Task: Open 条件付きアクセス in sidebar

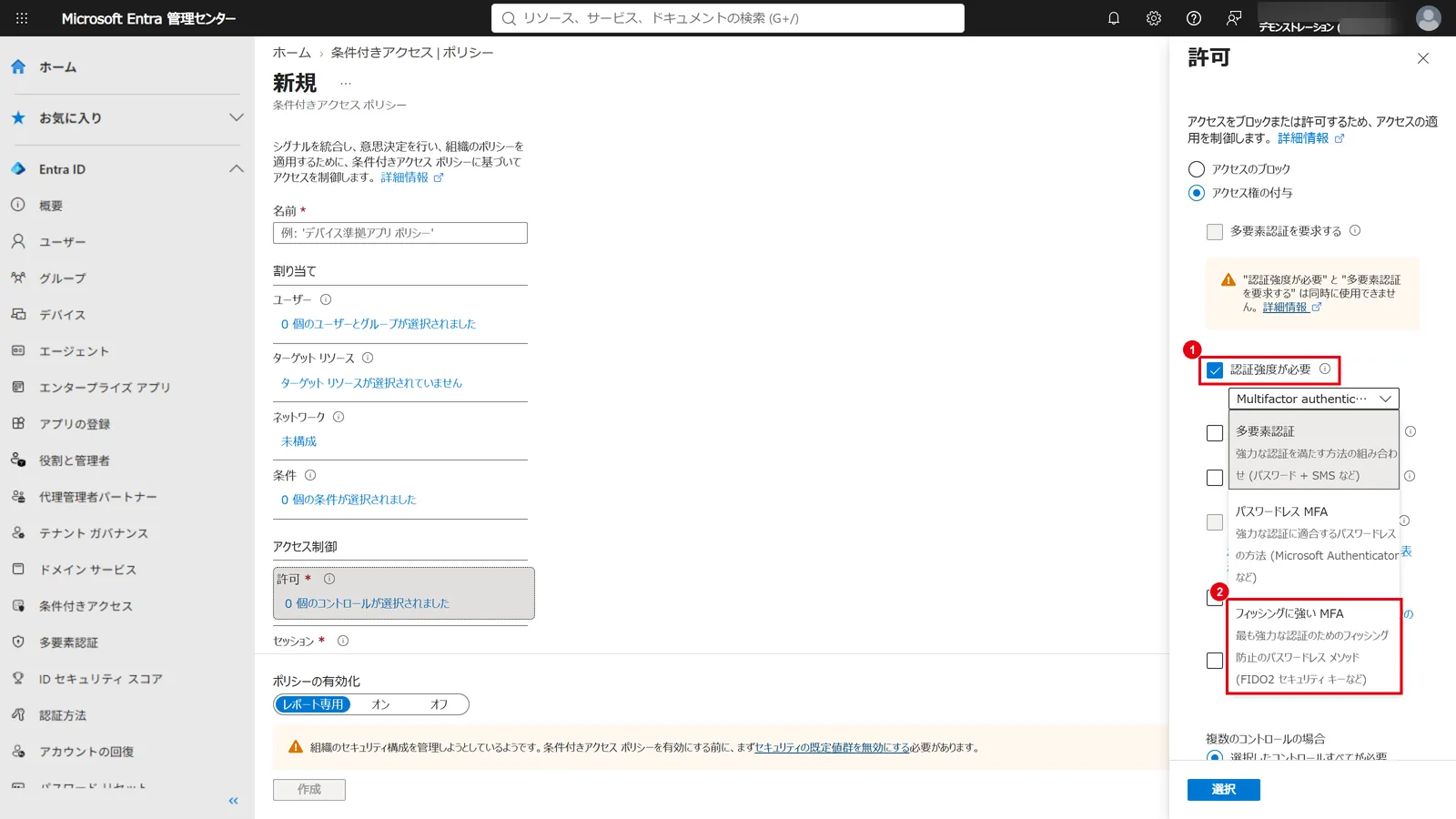Action: coord(86,606)
